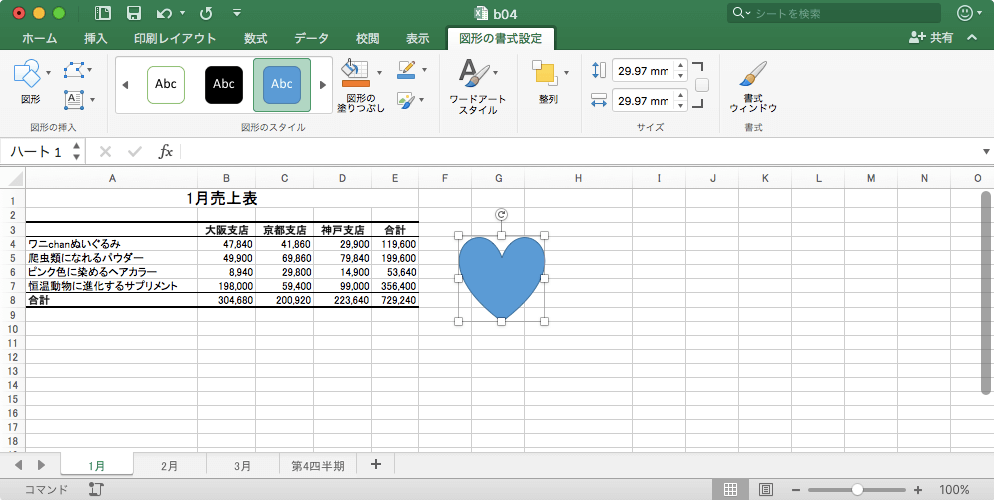Click the accessibility status bar icon
This screenshot has height=500, width=994.
[x=96, y=489]
